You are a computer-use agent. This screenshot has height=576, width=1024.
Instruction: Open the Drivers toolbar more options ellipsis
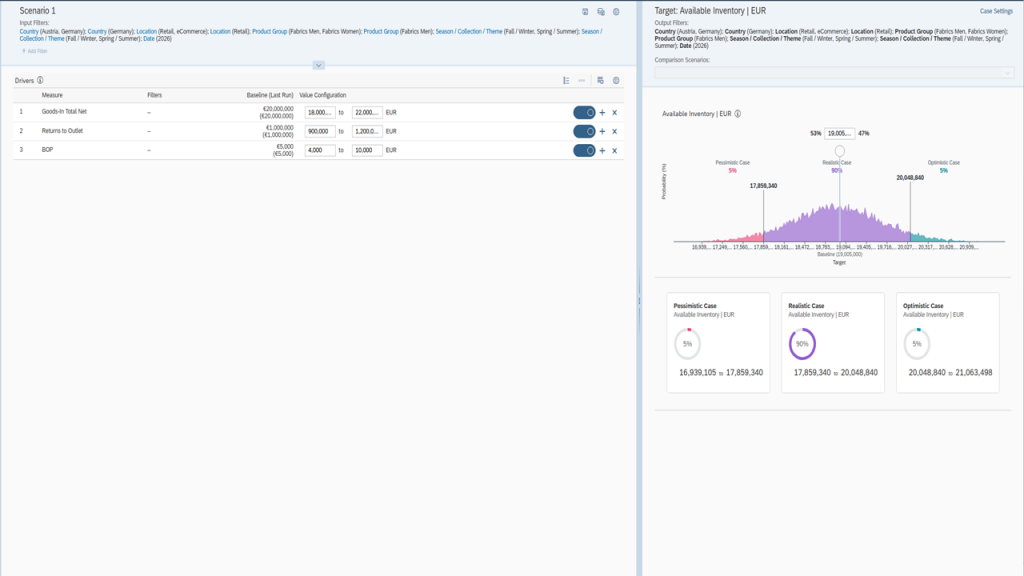(581, 80)
